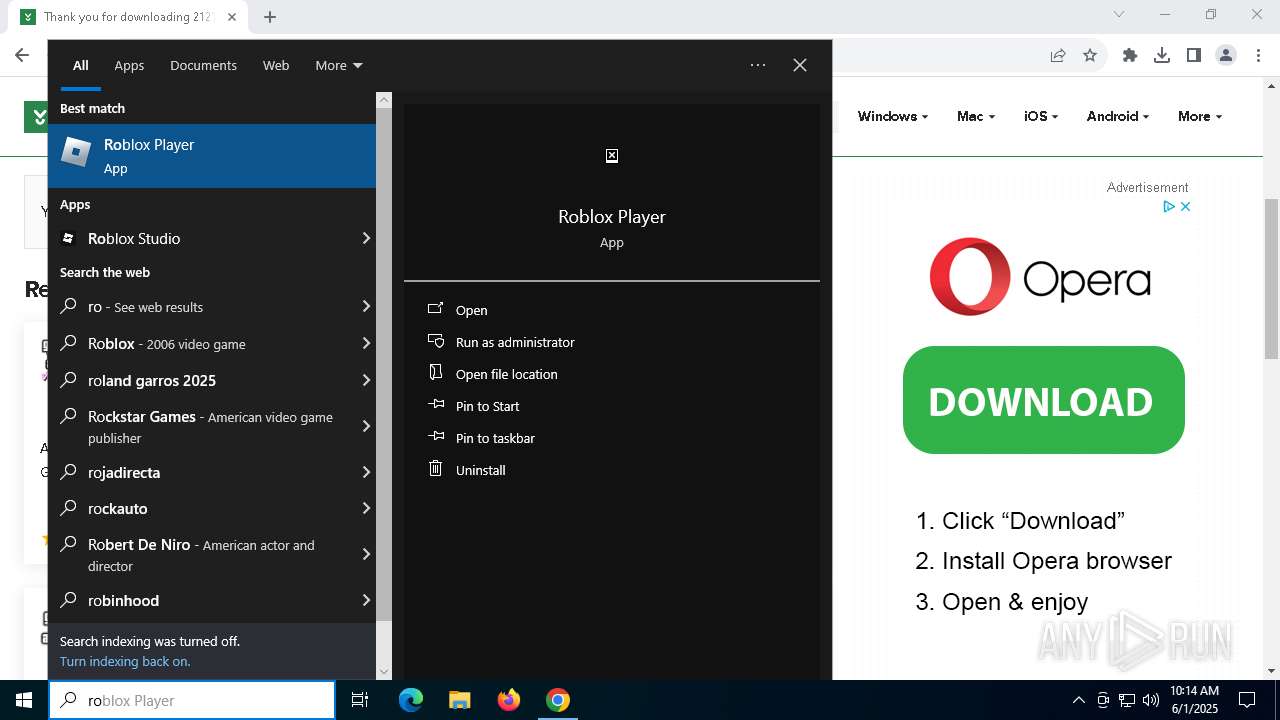The width and height of the screenshot is (1280, 720).
Task: Launch Microsoft Edge from taskbar
Action: point(411,700)
